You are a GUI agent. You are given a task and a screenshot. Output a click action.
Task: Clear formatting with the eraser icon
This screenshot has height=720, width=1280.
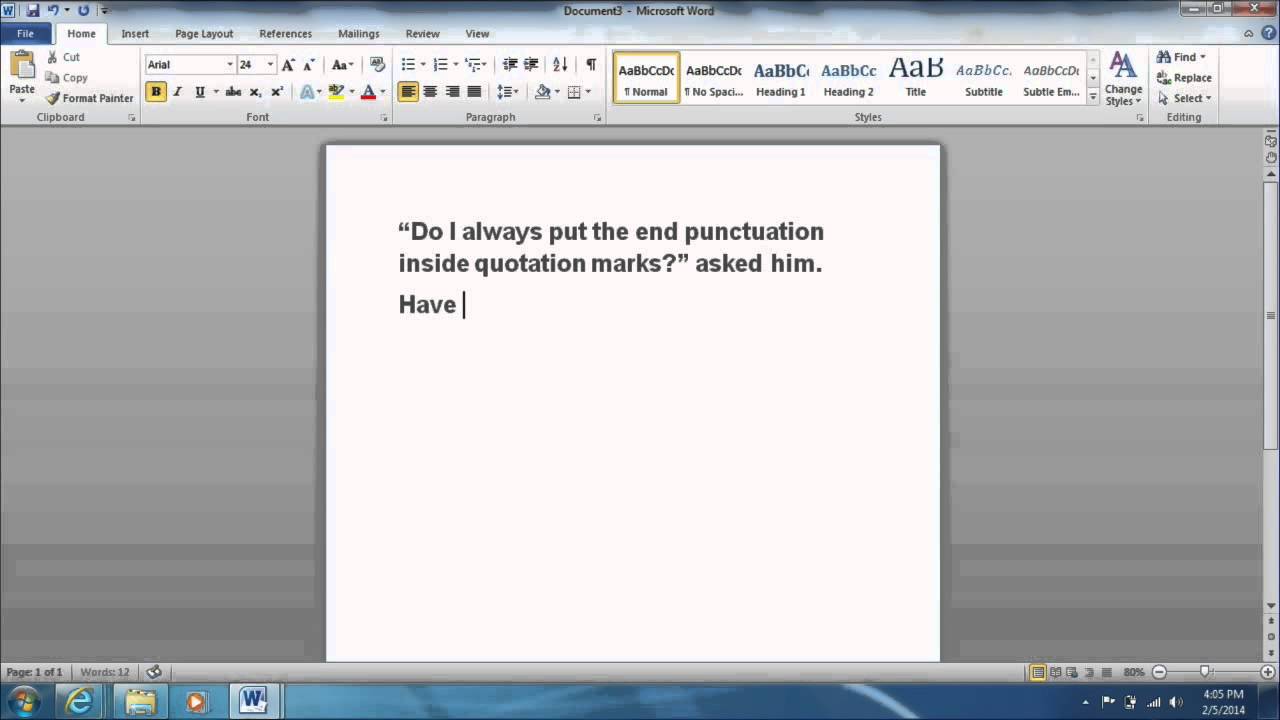377,64
